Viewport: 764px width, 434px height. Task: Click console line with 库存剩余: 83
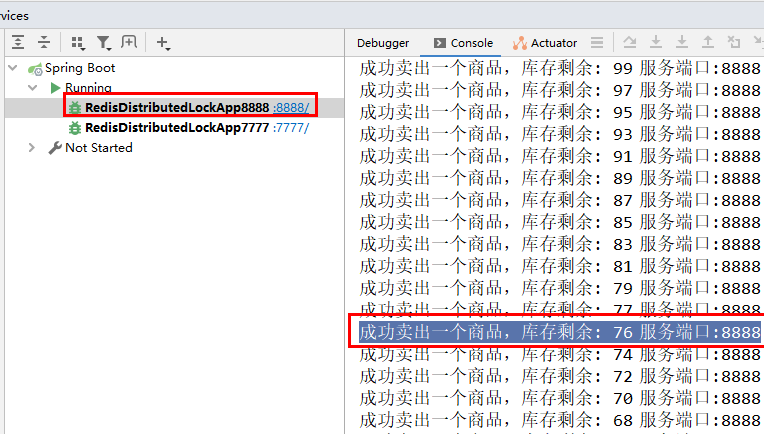click(x=560, y=244)
